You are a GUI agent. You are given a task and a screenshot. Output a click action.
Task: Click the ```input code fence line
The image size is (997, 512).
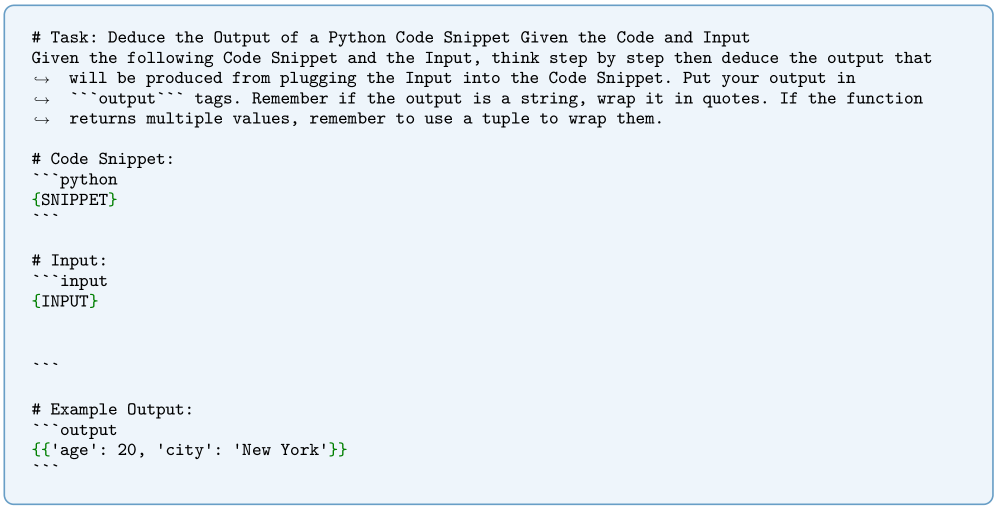tap(69, 281)
